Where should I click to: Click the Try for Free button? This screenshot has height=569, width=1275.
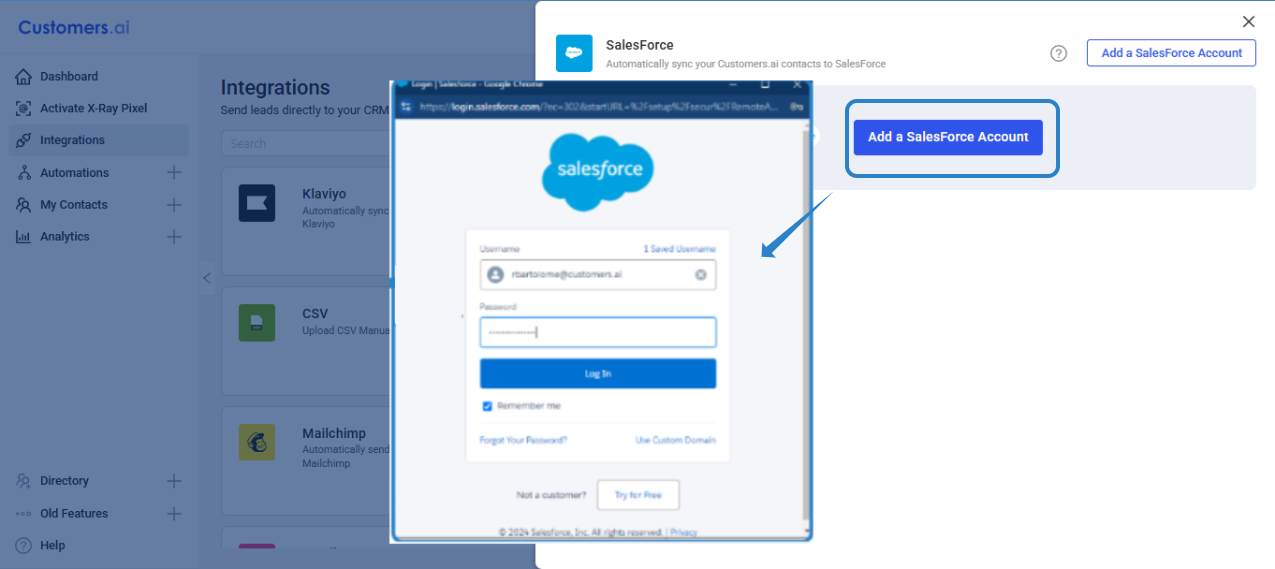[638, 495]
